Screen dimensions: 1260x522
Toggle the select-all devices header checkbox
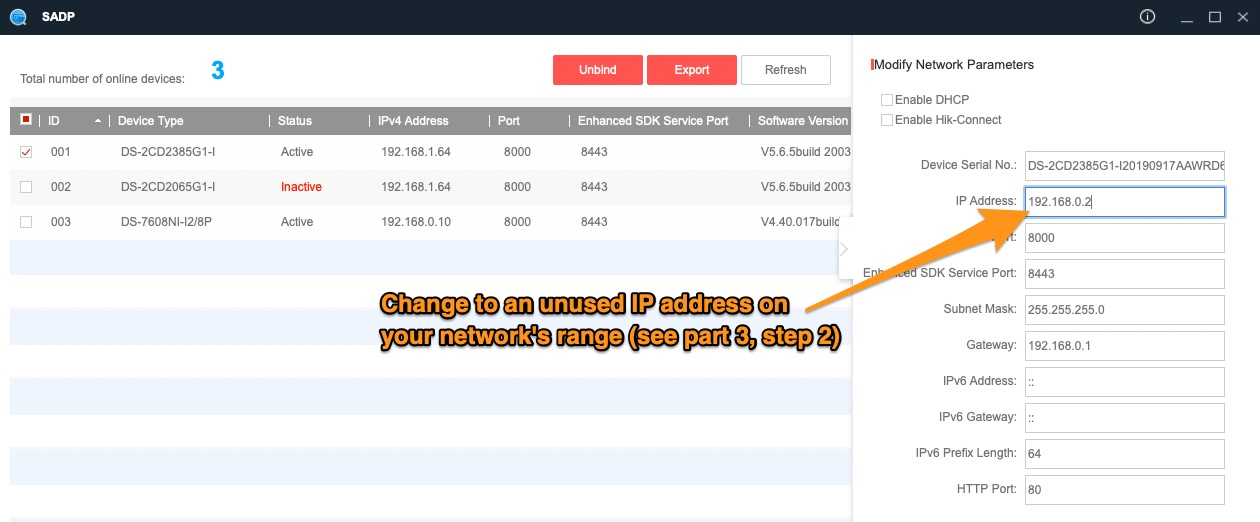tap(27, 120)
